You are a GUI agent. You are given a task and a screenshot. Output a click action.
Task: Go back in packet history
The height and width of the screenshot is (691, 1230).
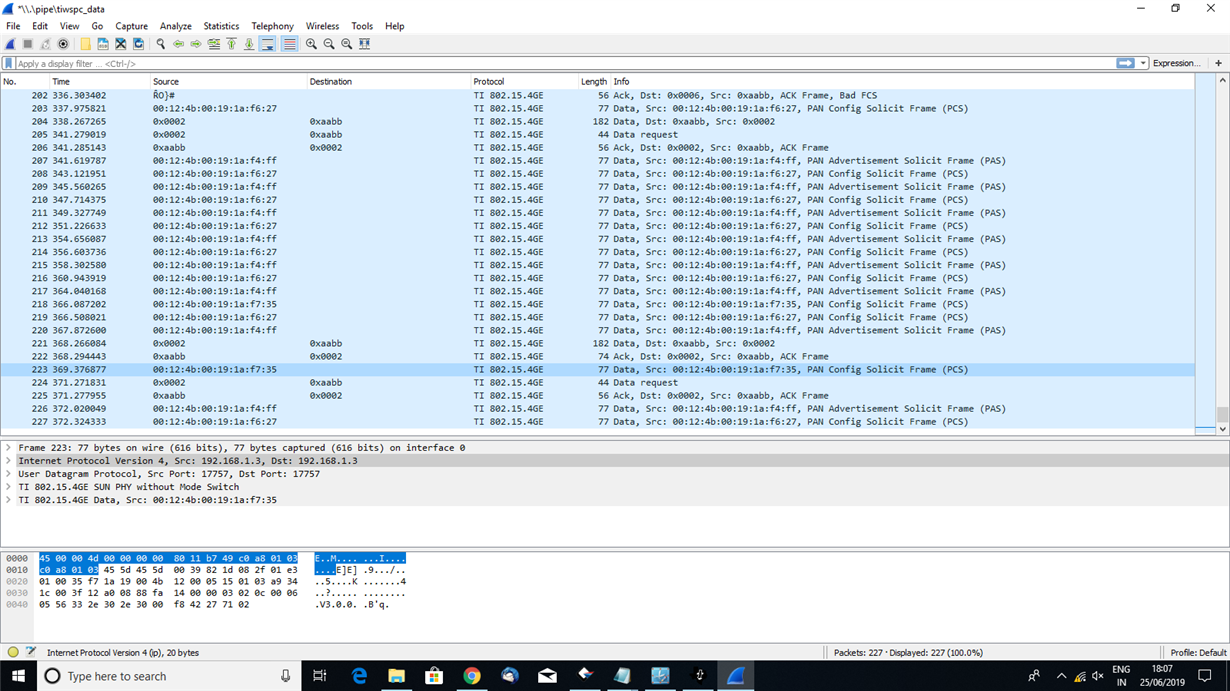click(178, 44)
